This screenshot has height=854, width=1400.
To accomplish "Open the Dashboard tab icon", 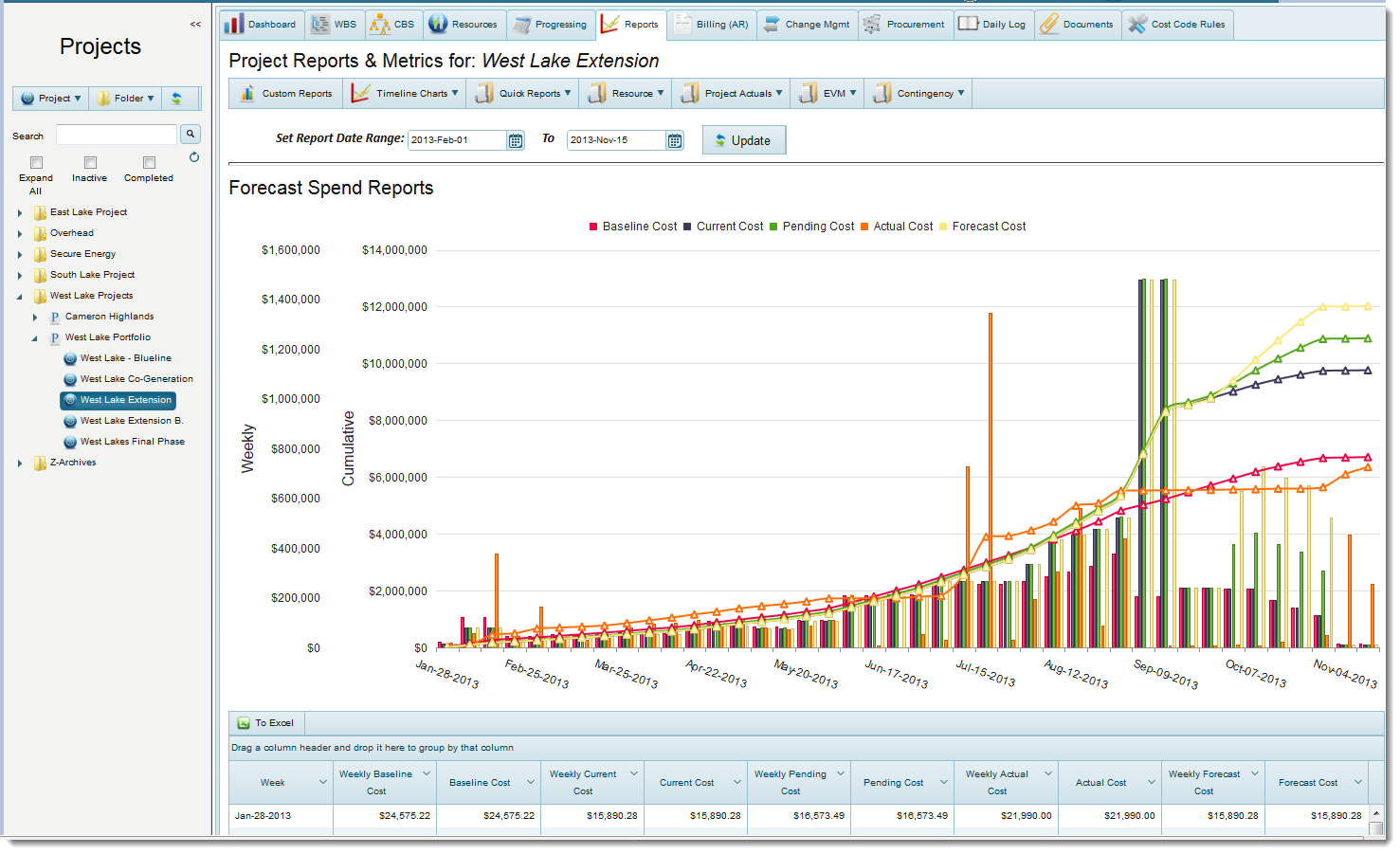I will (x=233, y=24).
